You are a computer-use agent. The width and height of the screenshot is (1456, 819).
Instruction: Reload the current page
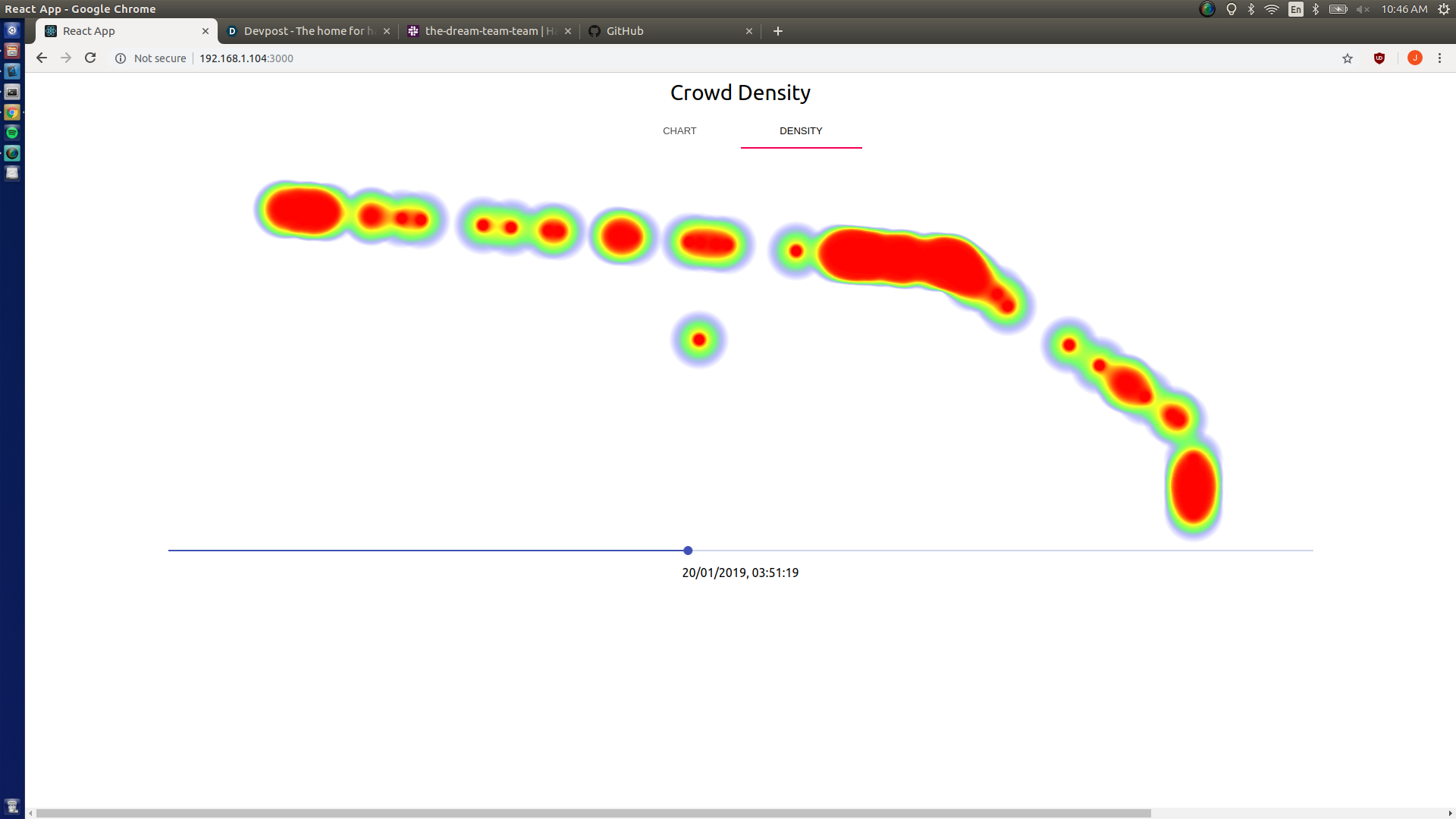(x=90, y=58)
